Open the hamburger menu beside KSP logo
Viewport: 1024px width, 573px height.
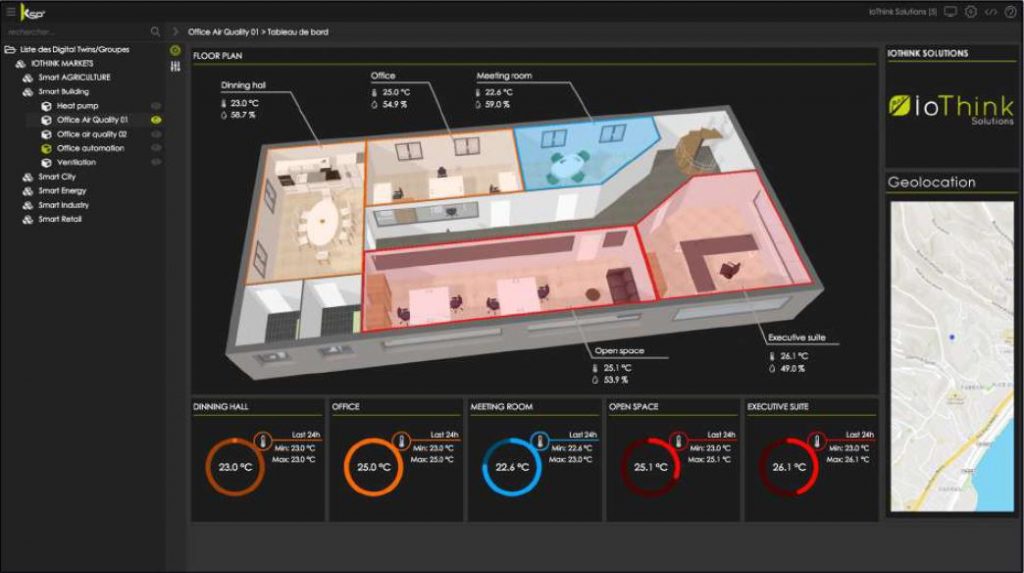(10, 11)
